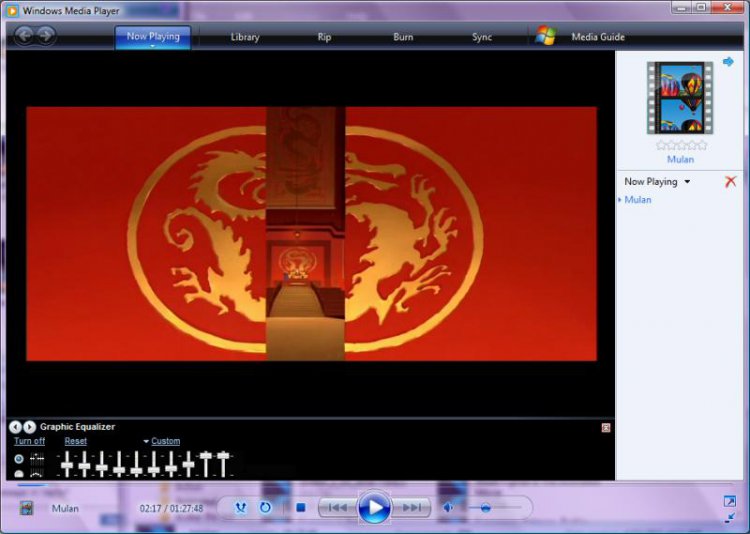Click the first equalizer band slider
750x534 pixels.
67,464
